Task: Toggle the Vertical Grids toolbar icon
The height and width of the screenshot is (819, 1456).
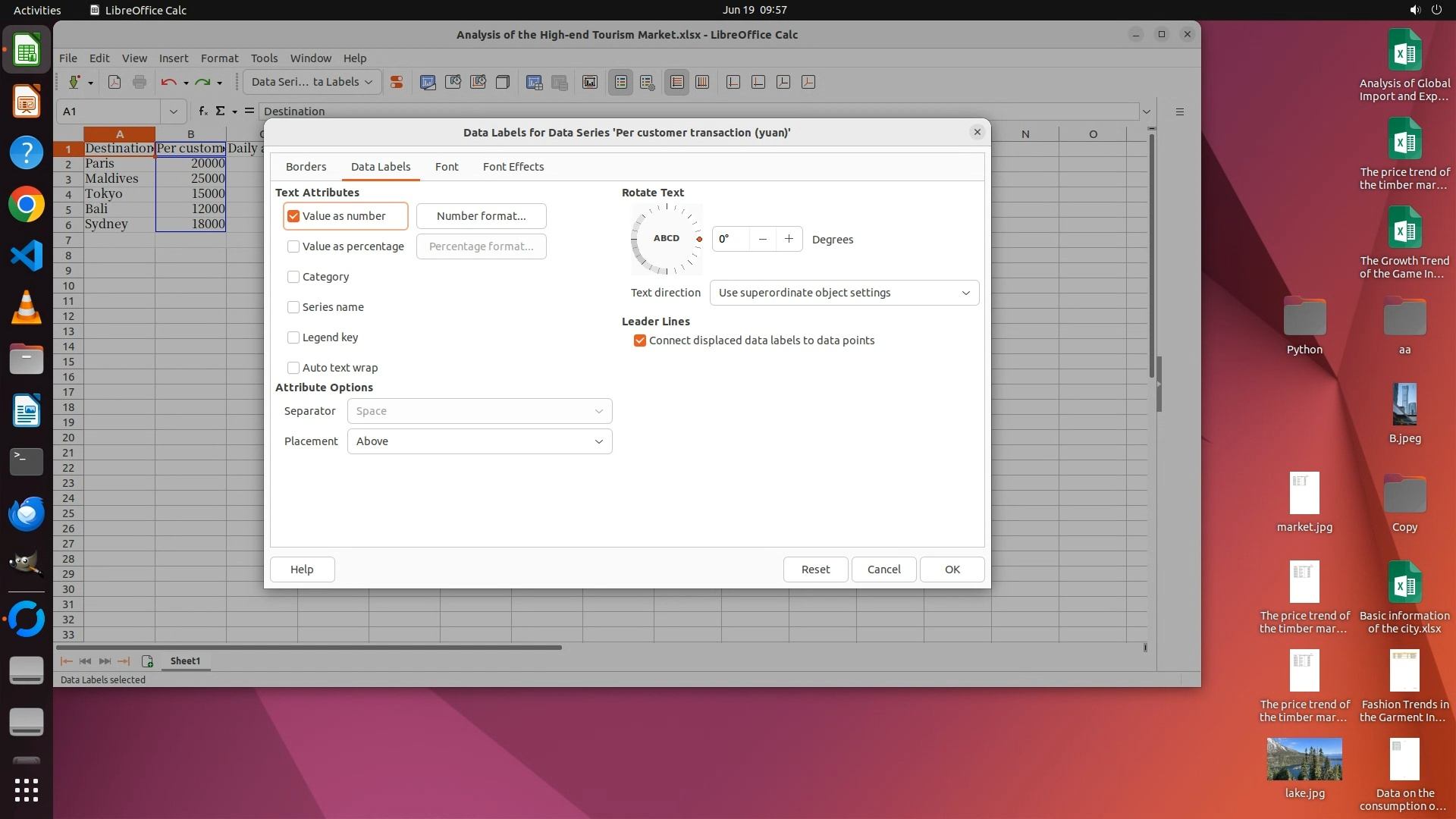Action: [x=702, y=82]
